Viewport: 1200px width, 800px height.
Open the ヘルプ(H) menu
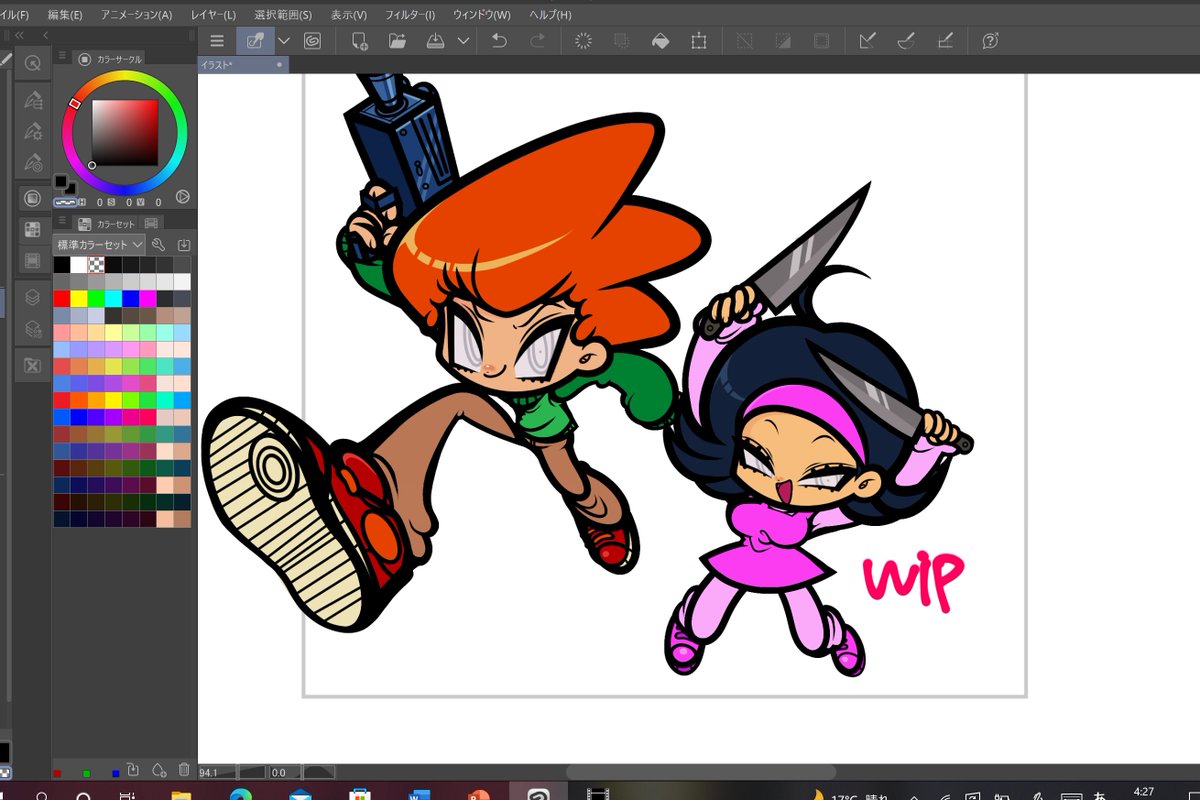tap(551, 15)
